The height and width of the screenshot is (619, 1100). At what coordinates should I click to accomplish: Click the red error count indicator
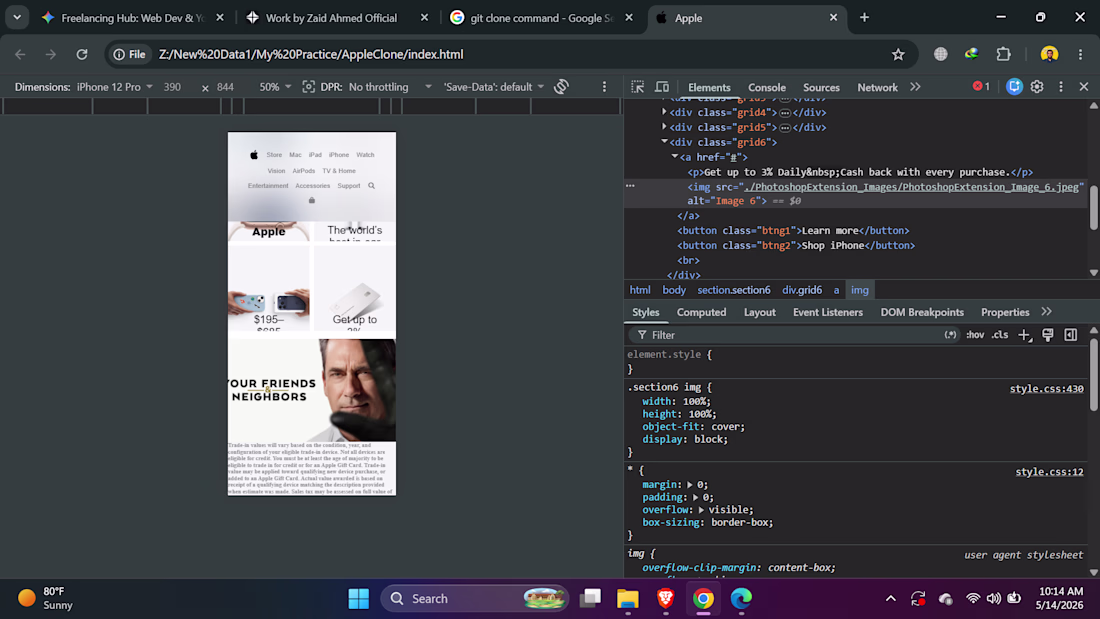(981, 86)
